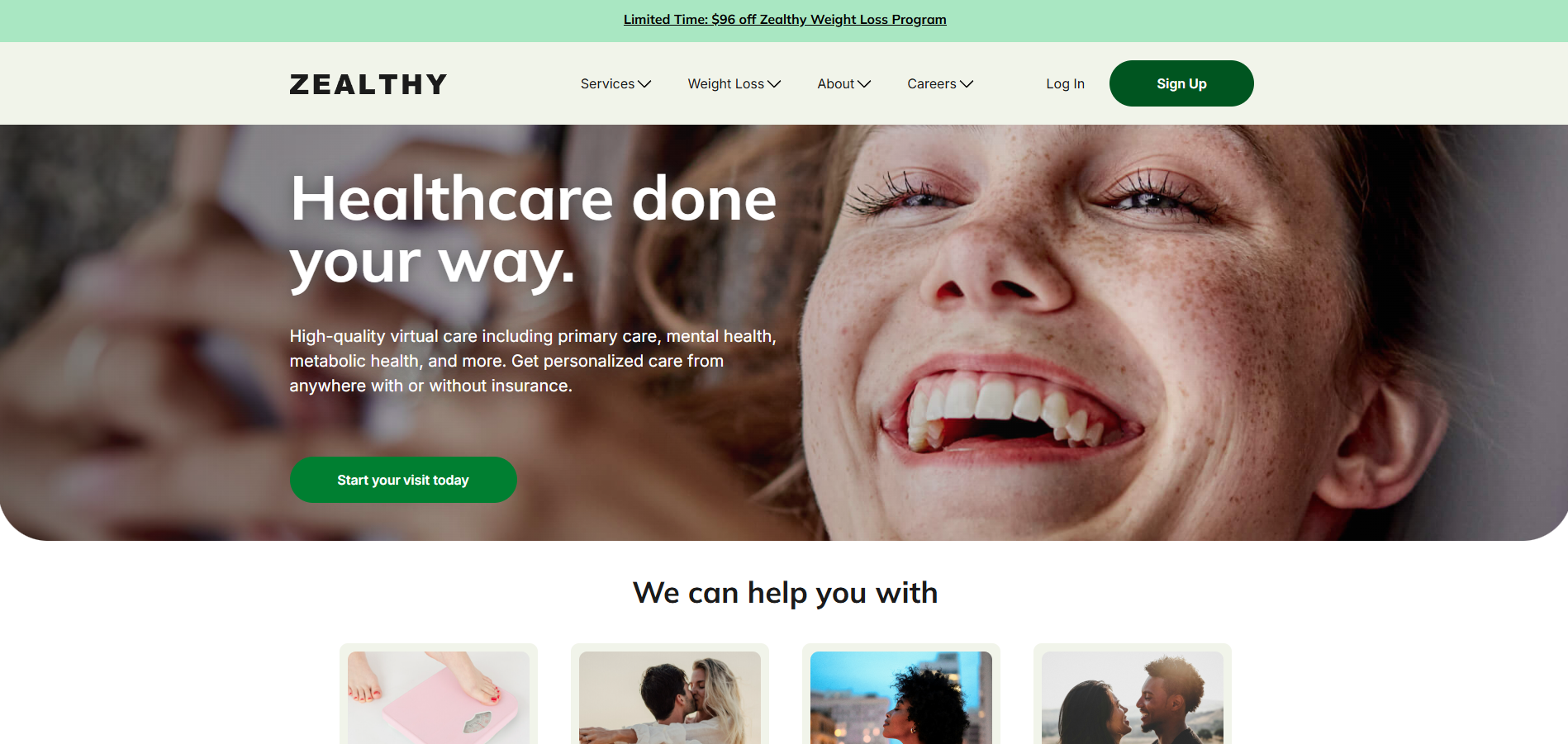Click the ZEALTHY logo
1568x744 pixels.
pos(368,84)
